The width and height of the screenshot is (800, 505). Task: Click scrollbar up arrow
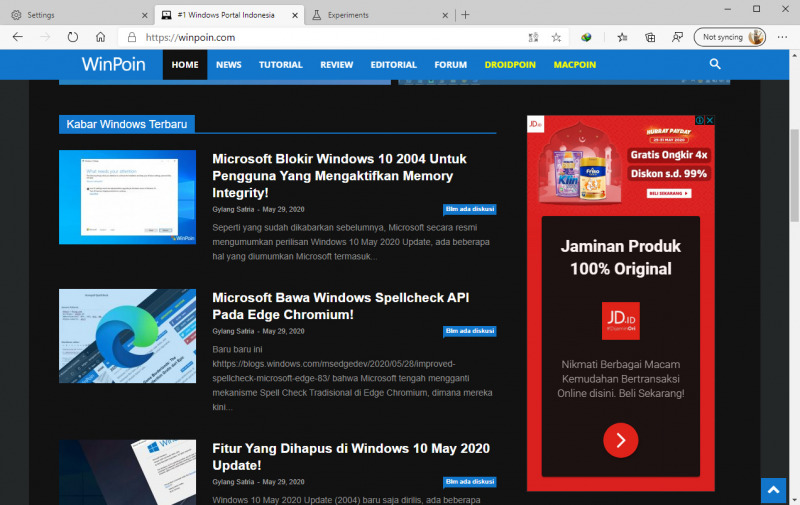[x=794, y=55]
